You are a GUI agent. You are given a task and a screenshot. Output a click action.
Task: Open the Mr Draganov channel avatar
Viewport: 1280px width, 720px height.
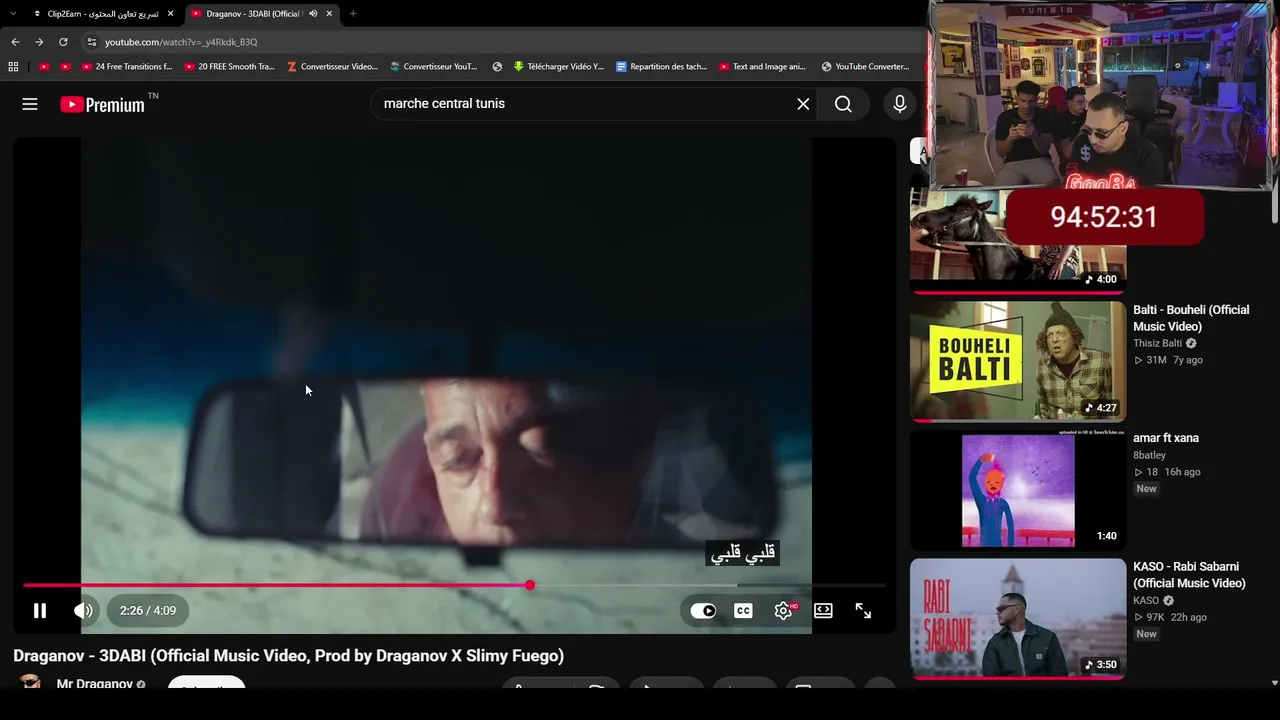[31, 684]
